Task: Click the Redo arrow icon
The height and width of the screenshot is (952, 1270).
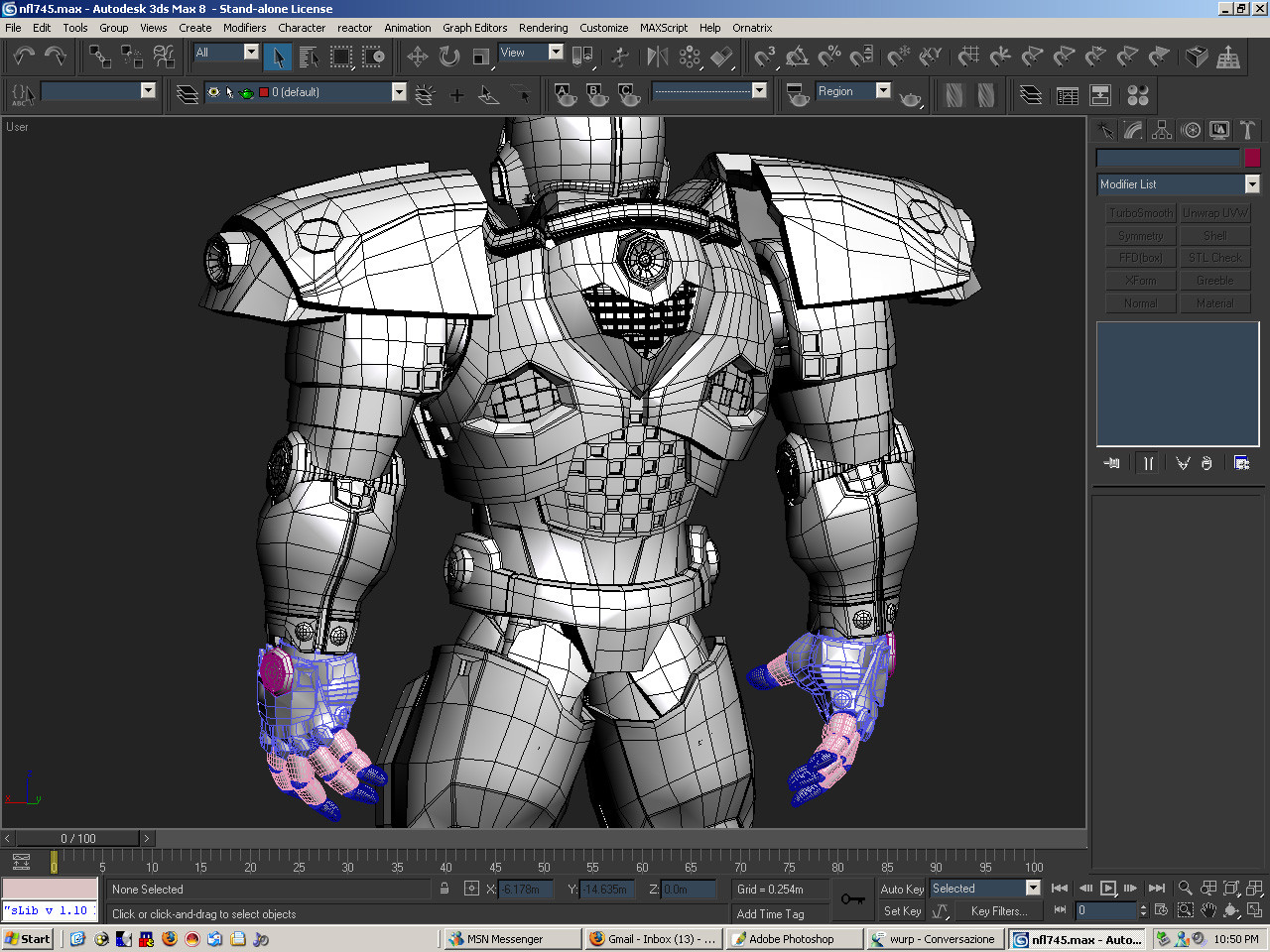Action: click(56, 57)
